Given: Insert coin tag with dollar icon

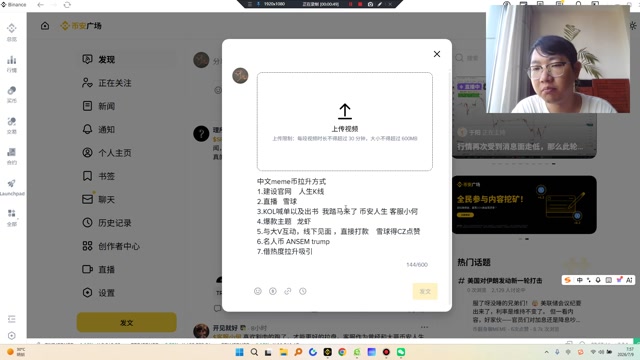Looking at the screenshot, I should [x=273, y=291].
